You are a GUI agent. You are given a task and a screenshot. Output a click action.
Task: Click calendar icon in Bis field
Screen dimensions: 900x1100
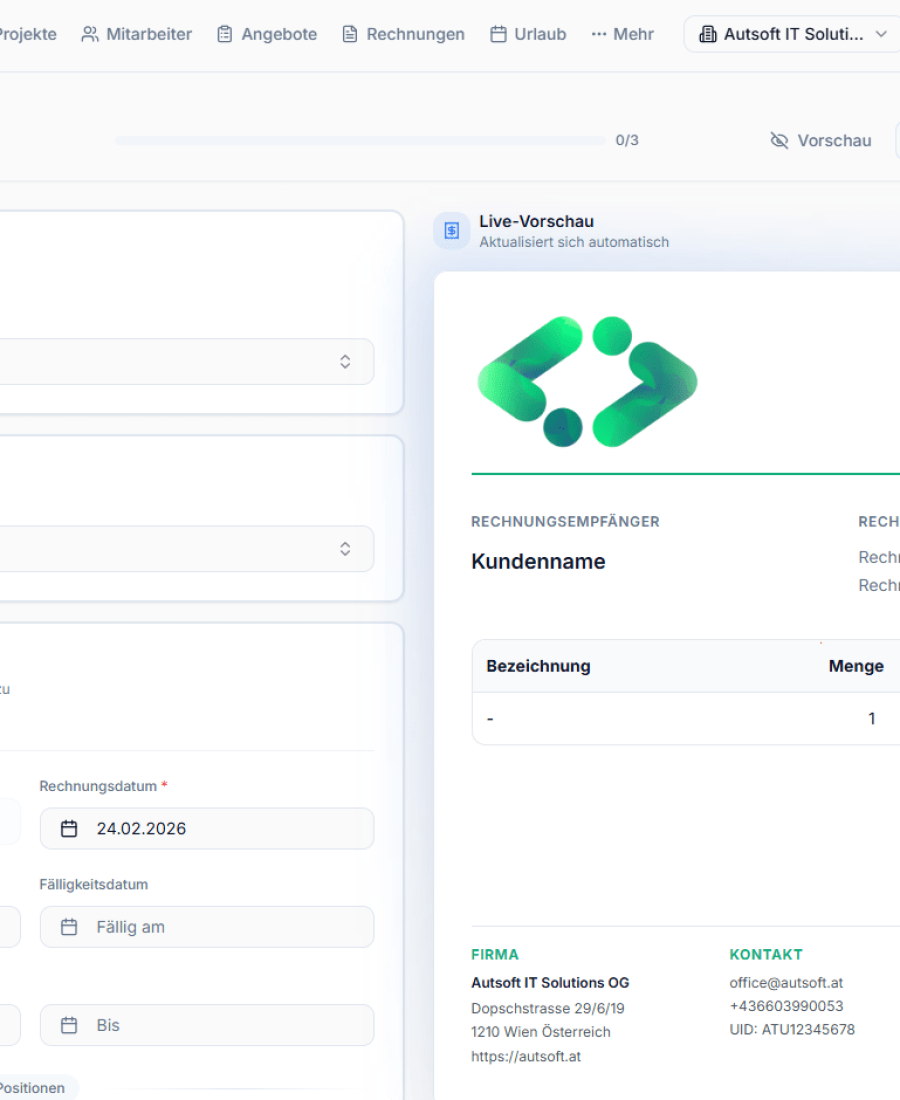click(69, 1025)
